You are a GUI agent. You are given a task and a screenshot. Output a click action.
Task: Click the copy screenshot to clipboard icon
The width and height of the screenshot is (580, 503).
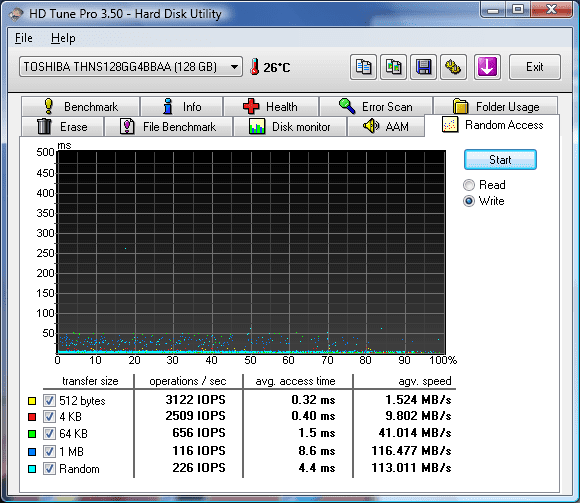(x=393, y=67)
